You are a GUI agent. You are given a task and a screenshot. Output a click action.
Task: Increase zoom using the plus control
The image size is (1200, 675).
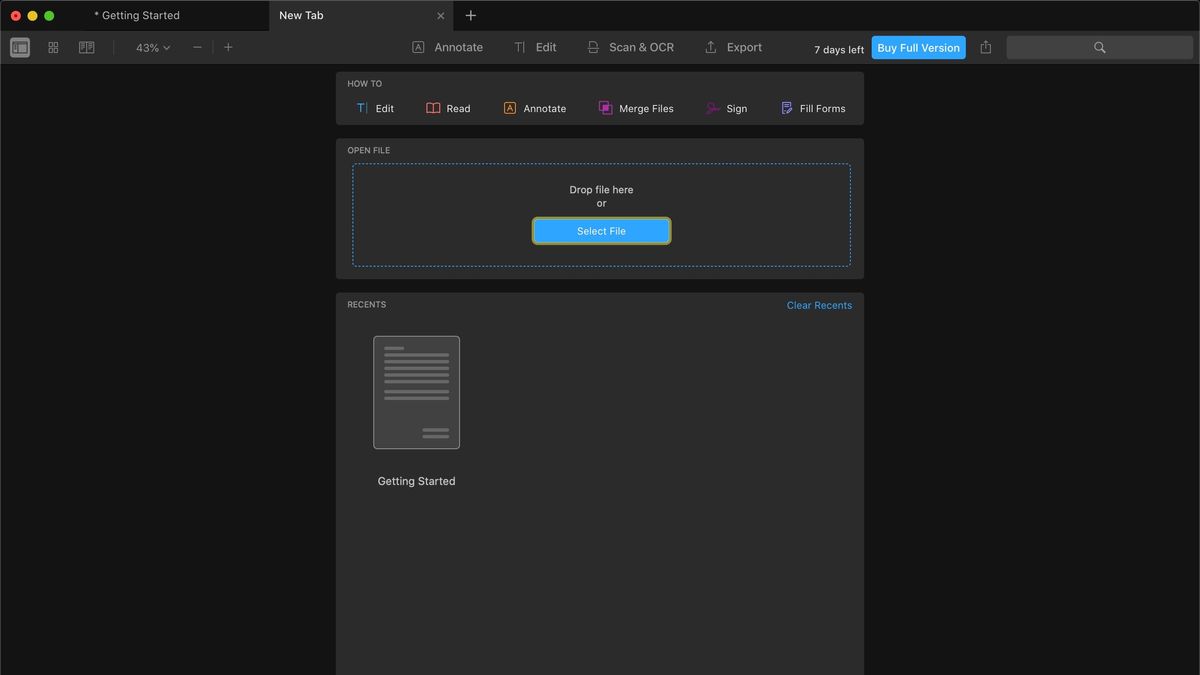(x=228, y=46)
